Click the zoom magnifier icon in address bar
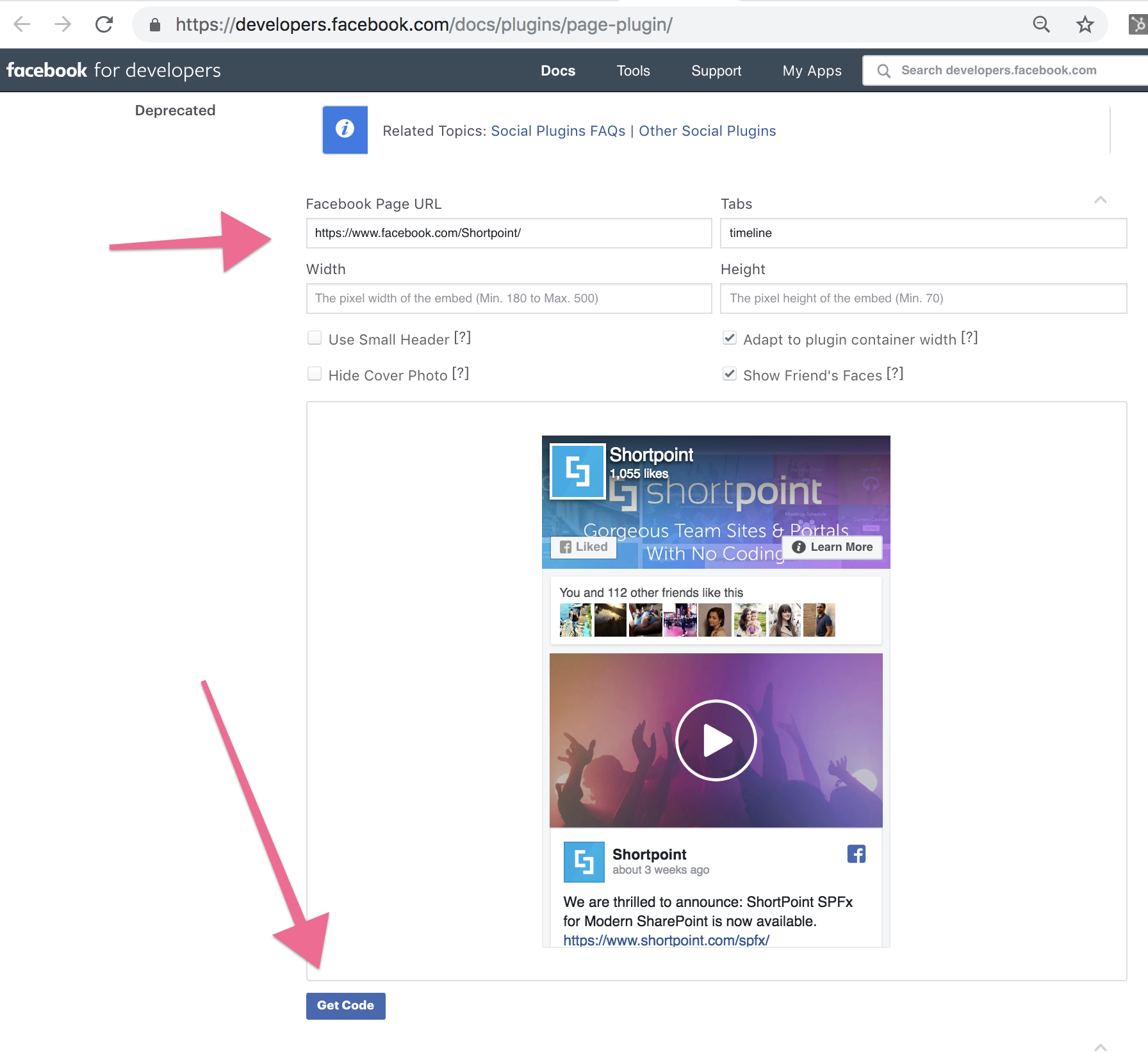 [1042, 24]
